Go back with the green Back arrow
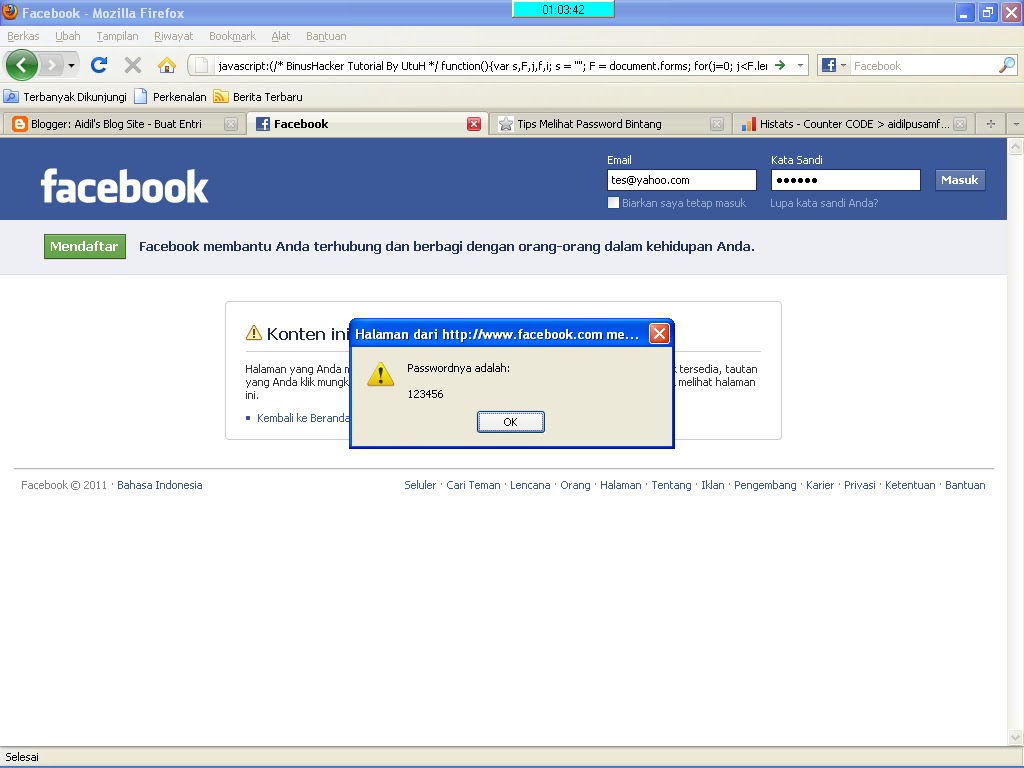1024x768 pixels. (22, 65)
